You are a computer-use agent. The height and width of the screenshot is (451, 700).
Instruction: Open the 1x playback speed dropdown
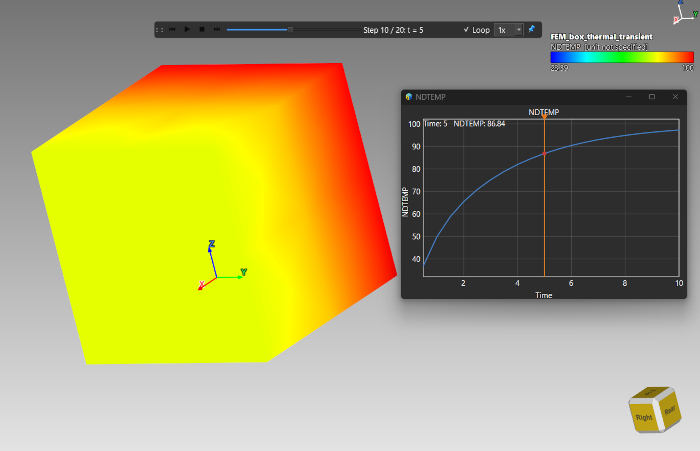[x=508, y=30]
